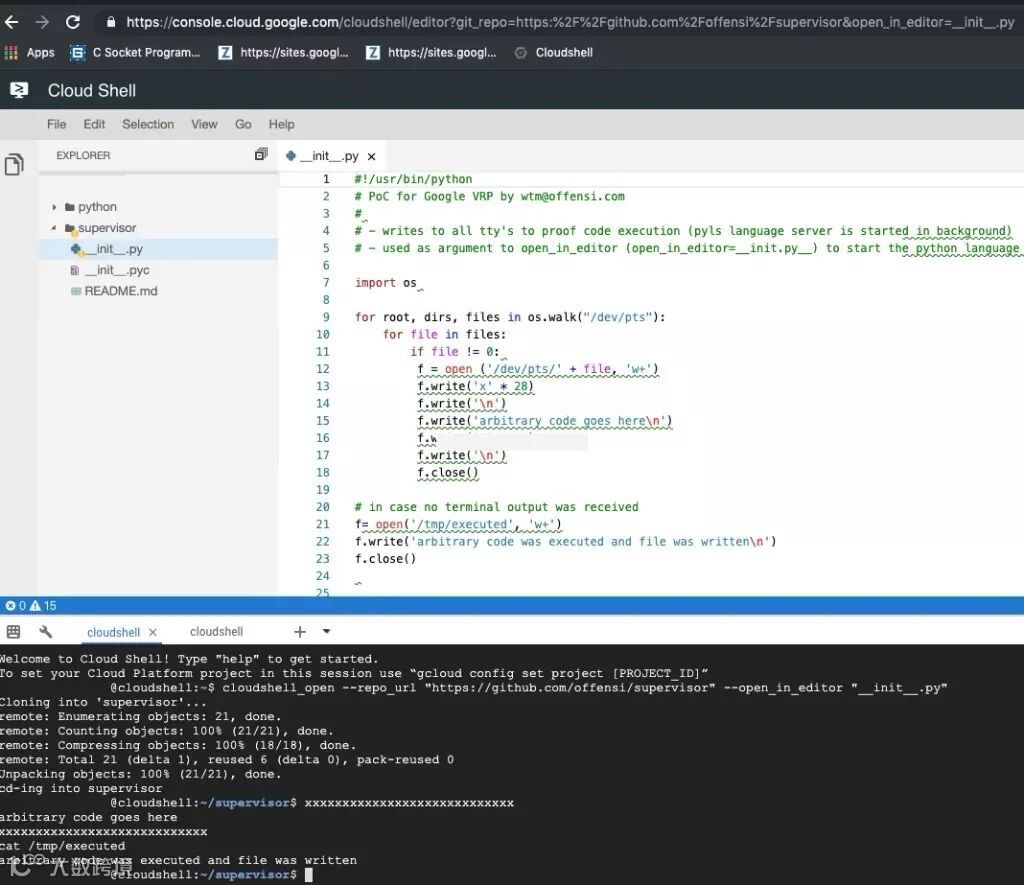
Task: Open the Edit menu
Action: coord(94,124)
